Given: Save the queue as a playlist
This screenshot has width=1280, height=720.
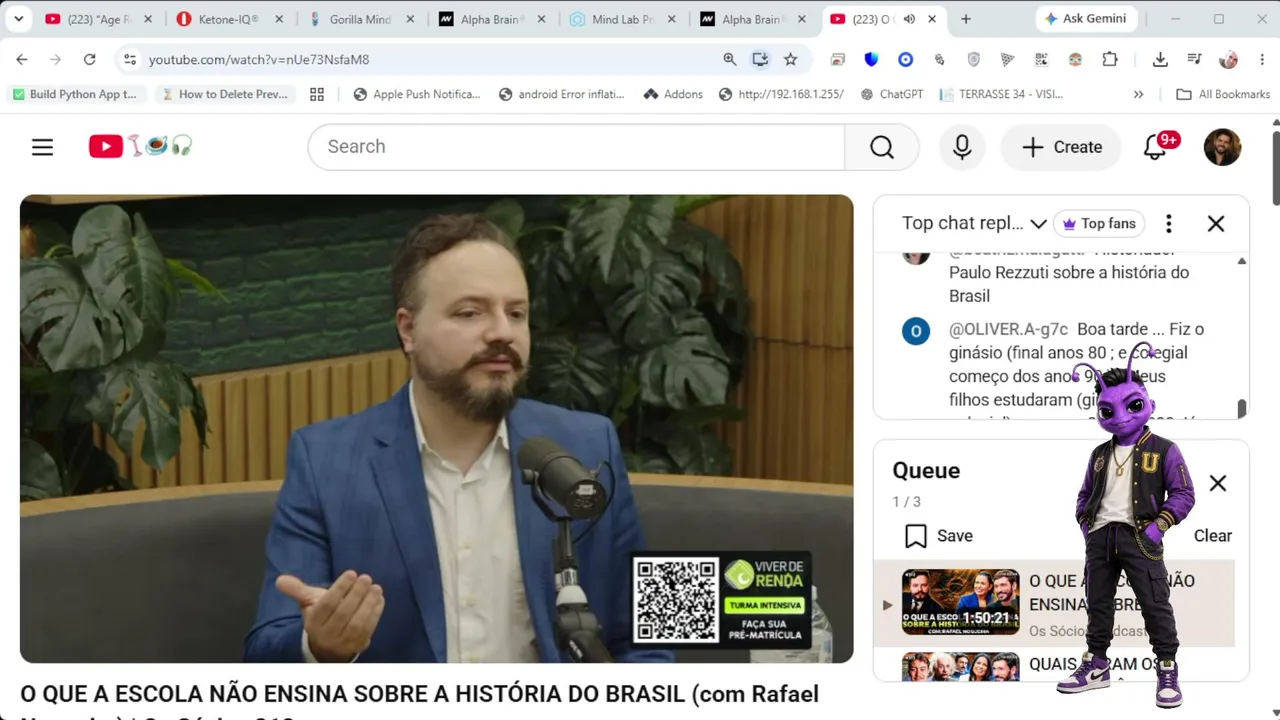Looking at the screenshot, I should tap(938, 536).
